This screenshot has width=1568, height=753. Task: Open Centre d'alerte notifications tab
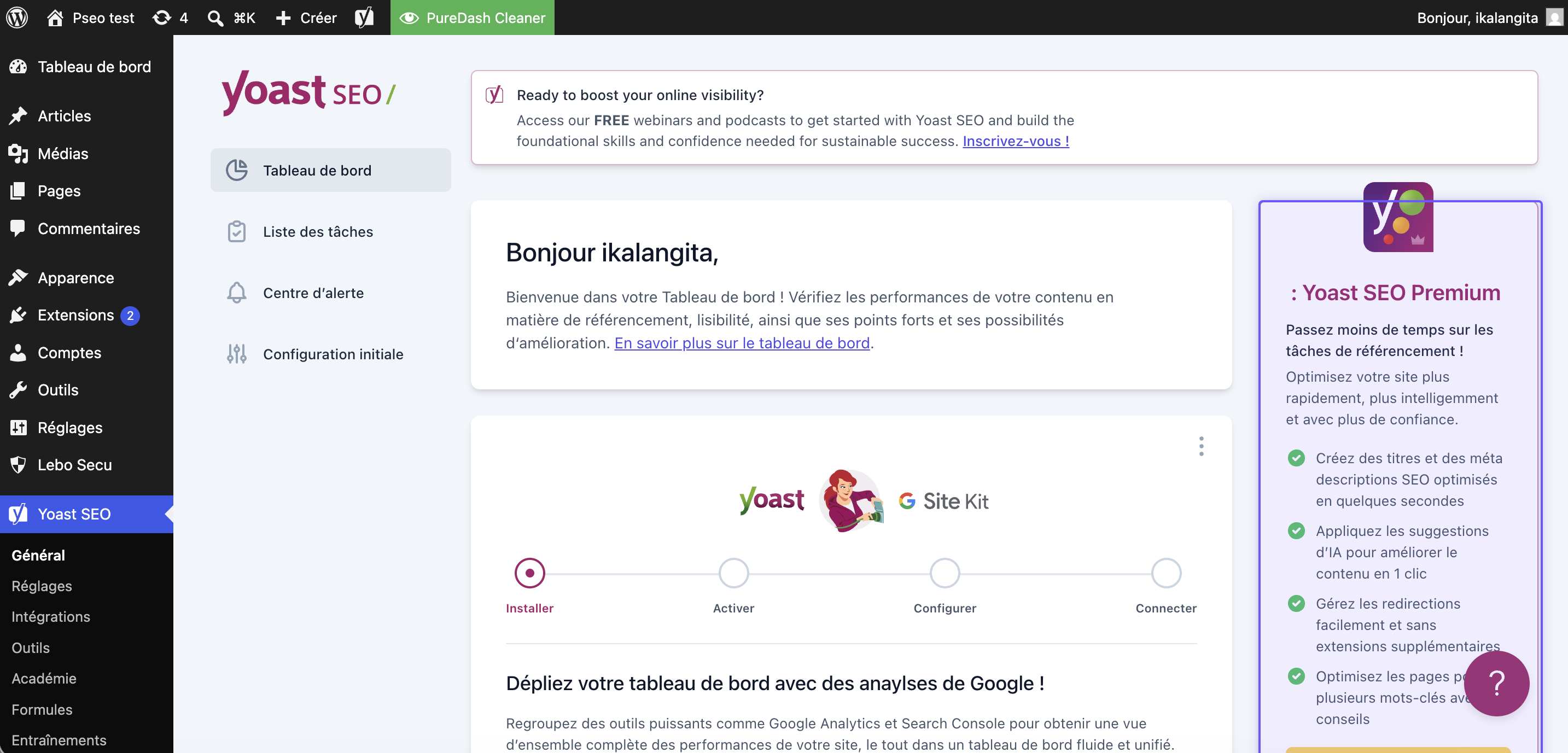tap(330, 293)
